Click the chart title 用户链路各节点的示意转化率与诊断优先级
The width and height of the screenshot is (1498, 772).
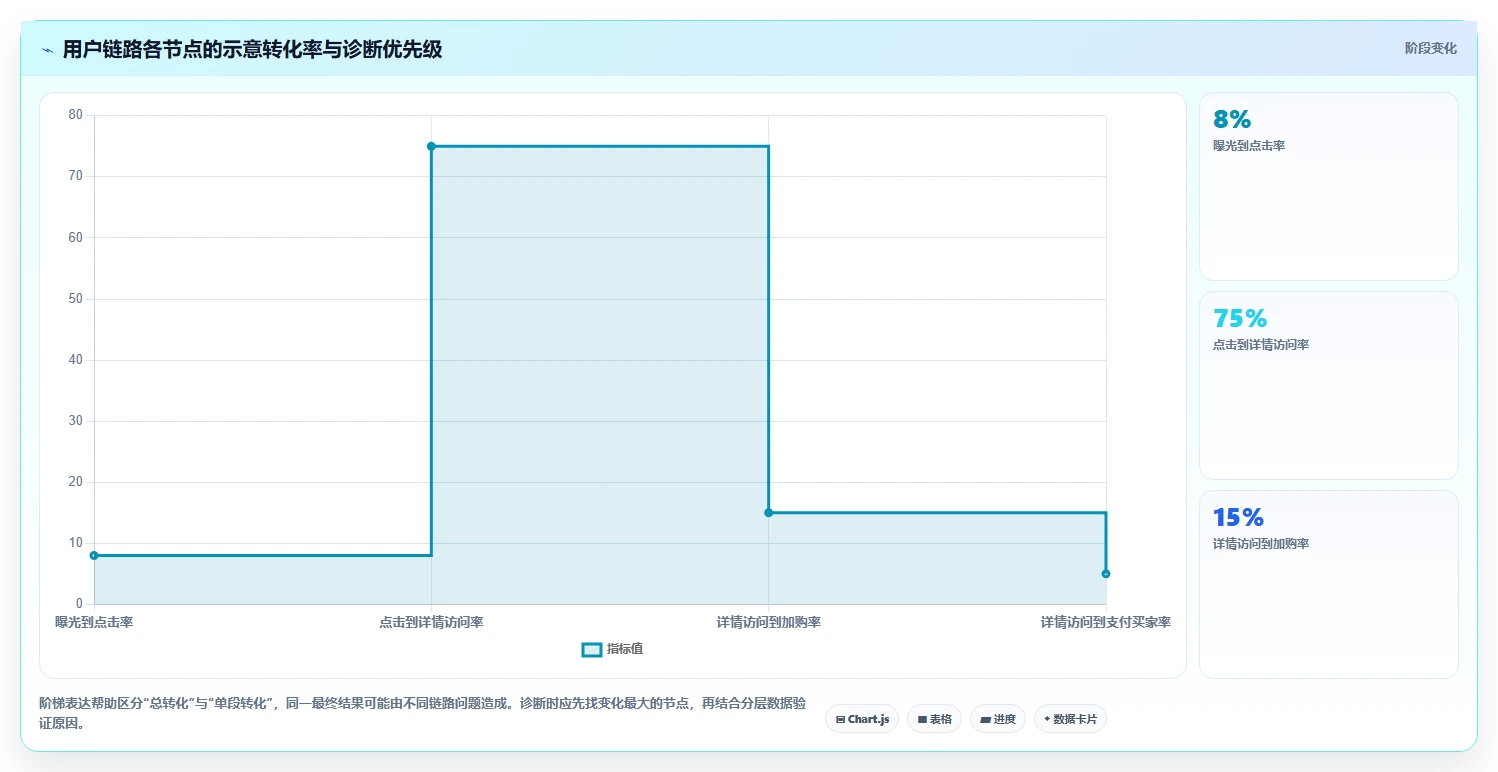[252, 50]
